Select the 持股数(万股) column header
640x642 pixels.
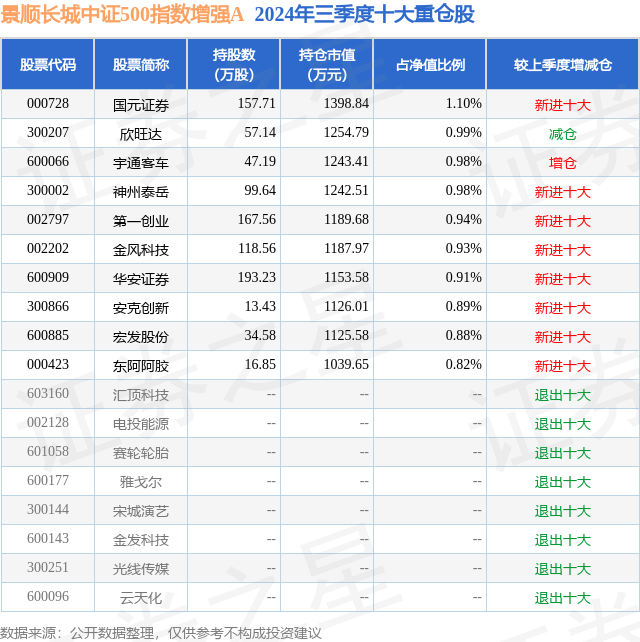(x=234, y=65)
